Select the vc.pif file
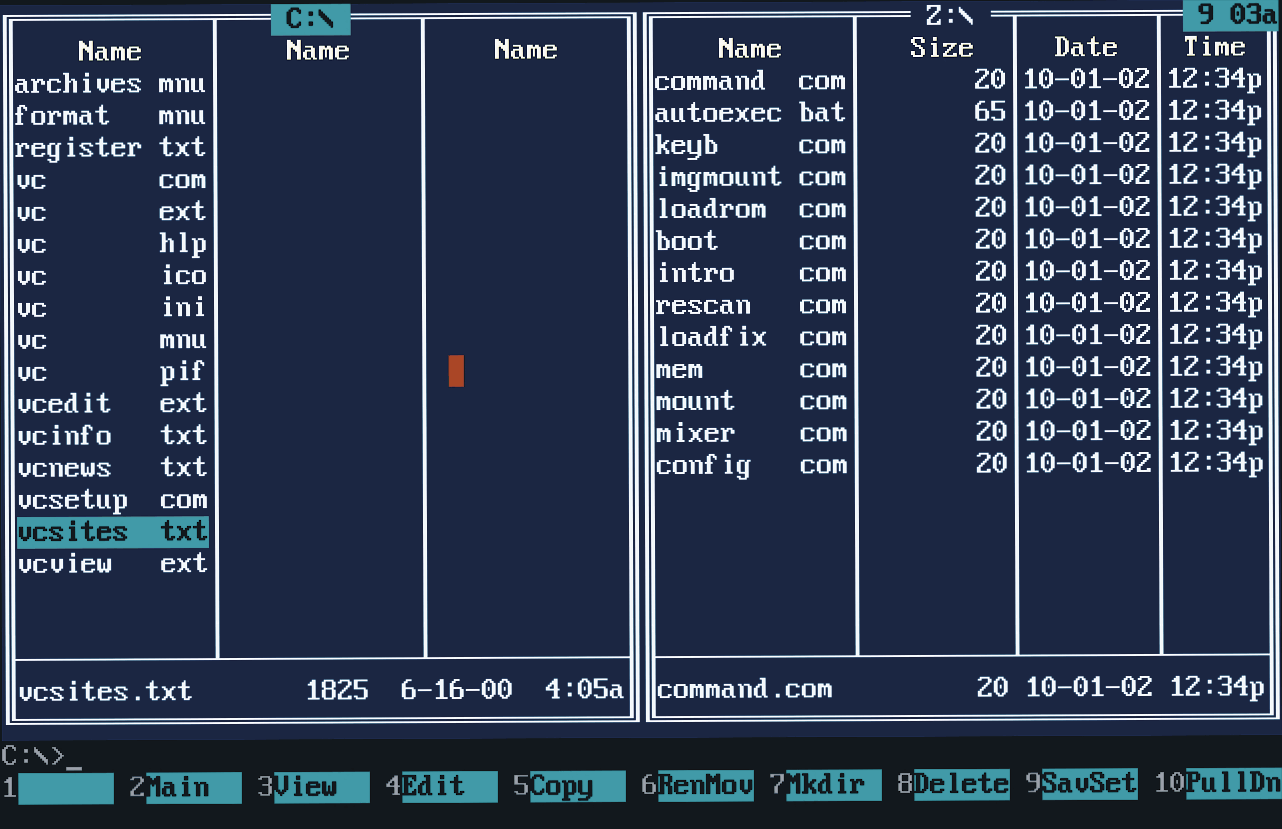 point(112,372)
